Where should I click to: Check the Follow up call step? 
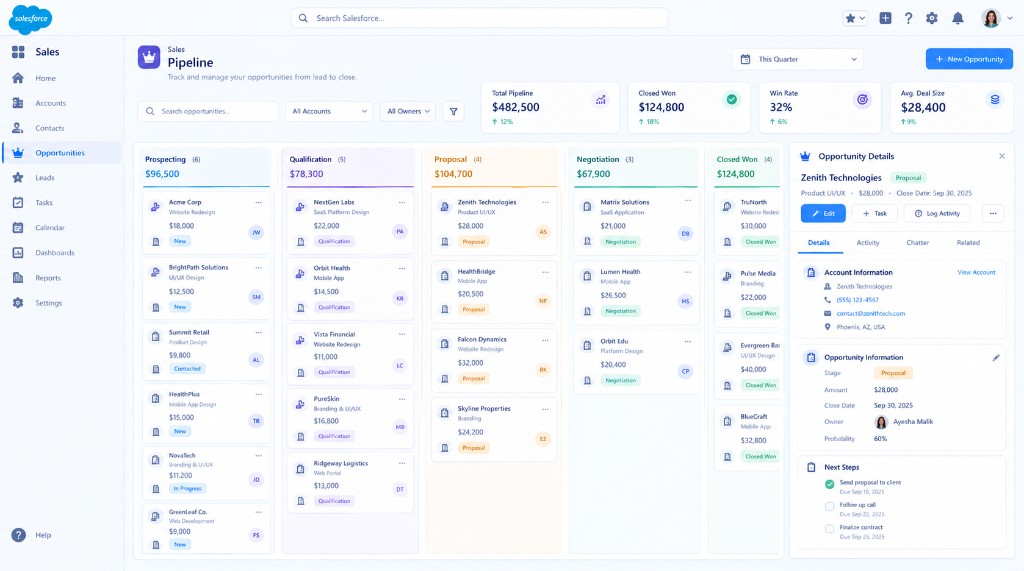(829, 506)
